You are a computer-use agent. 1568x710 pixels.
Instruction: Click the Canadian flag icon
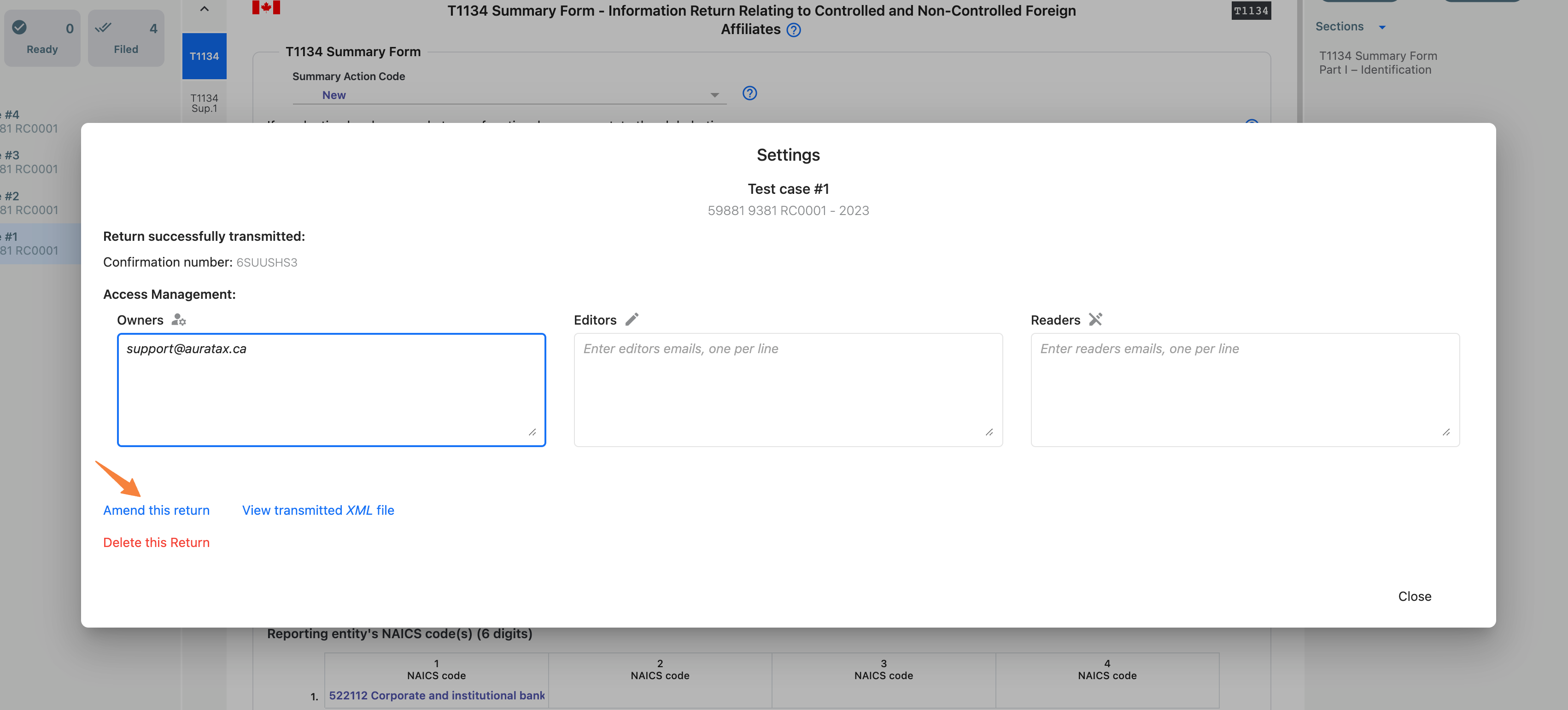[266, 7]
